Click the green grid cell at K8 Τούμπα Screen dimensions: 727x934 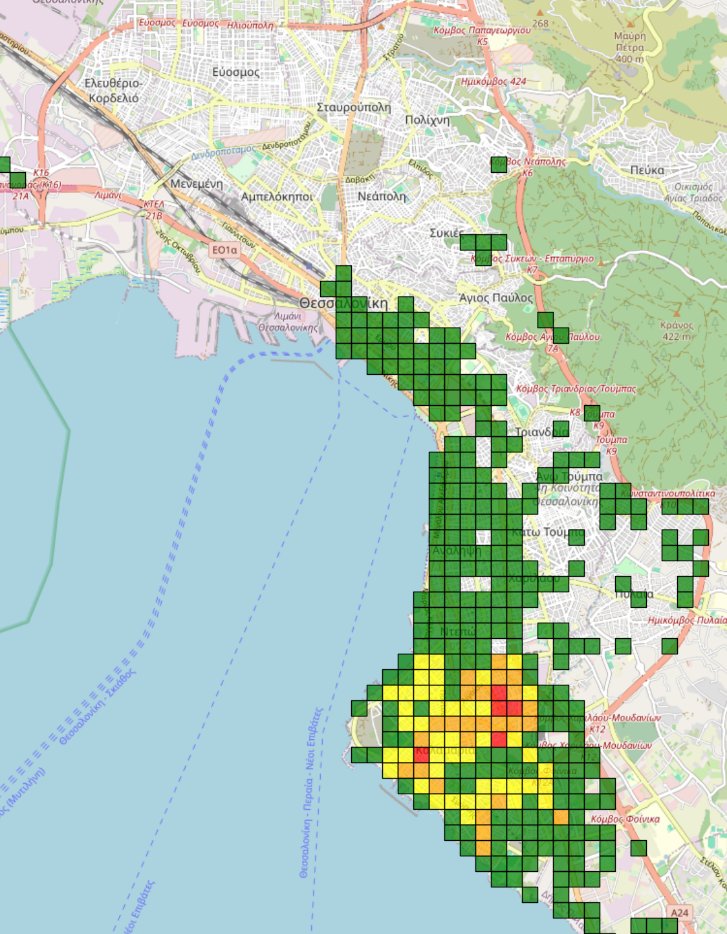click(x=592, y=413)
